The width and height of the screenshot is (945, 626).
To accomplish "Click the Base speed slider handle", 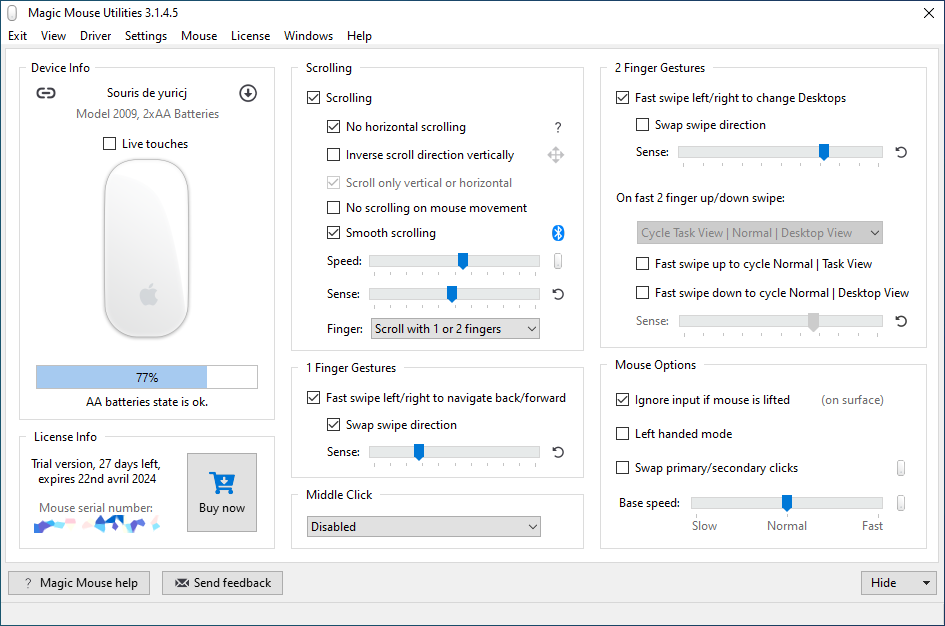I will click(x=786, y=502).
